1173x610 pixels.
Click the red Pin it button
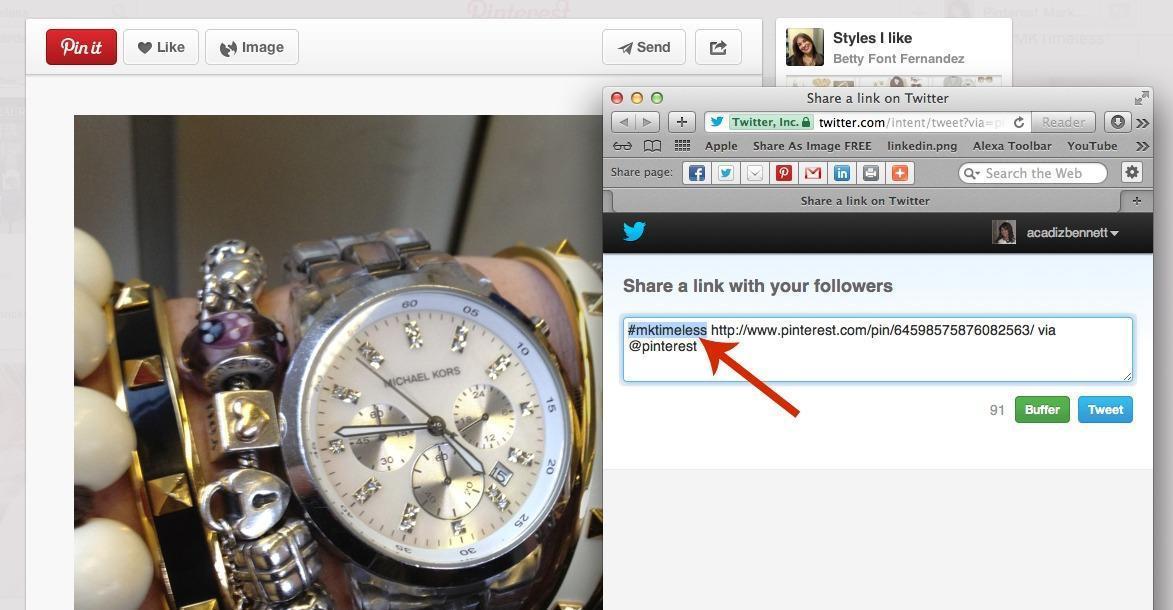pos(82,47)
